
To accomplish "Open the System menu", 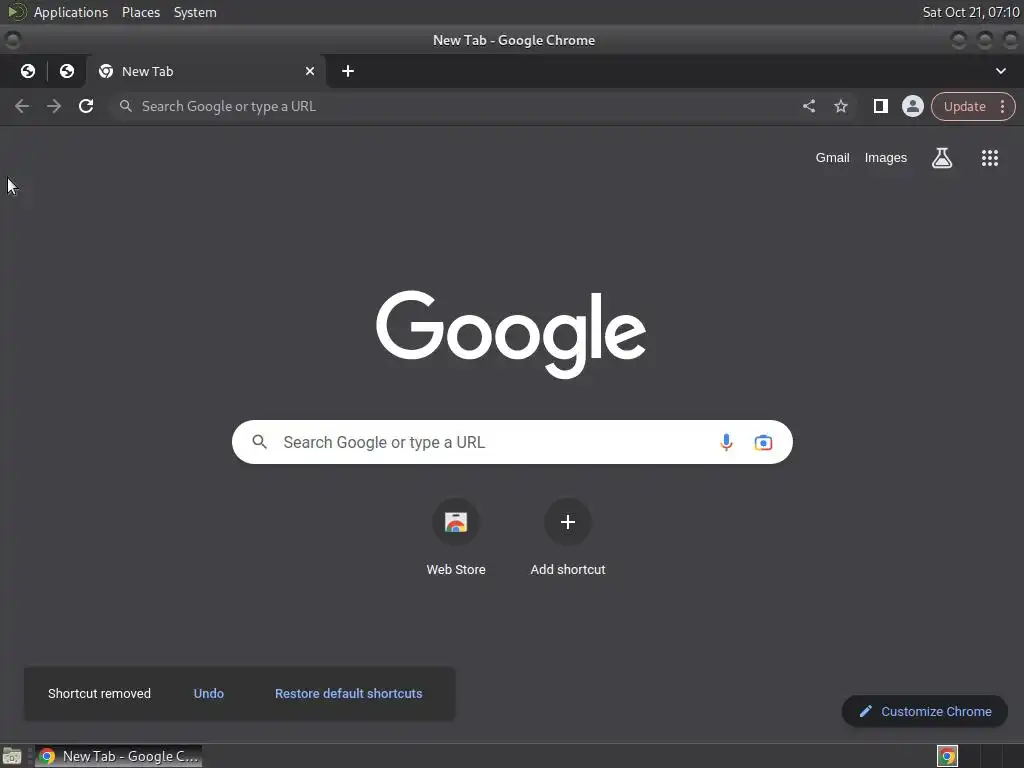I will 195,12.
